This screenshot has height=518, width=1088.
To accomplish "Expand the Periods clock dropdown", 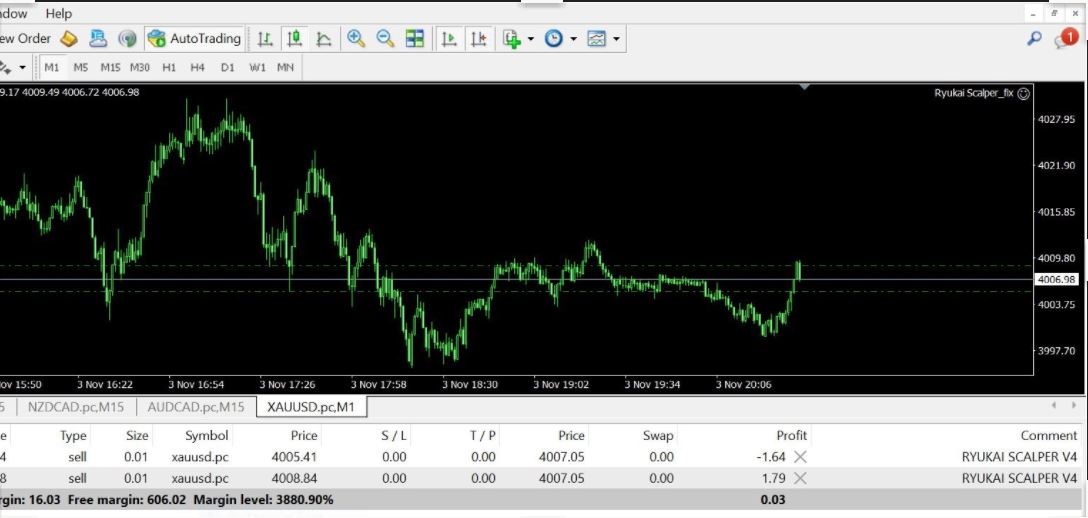I will coord(561,39).
